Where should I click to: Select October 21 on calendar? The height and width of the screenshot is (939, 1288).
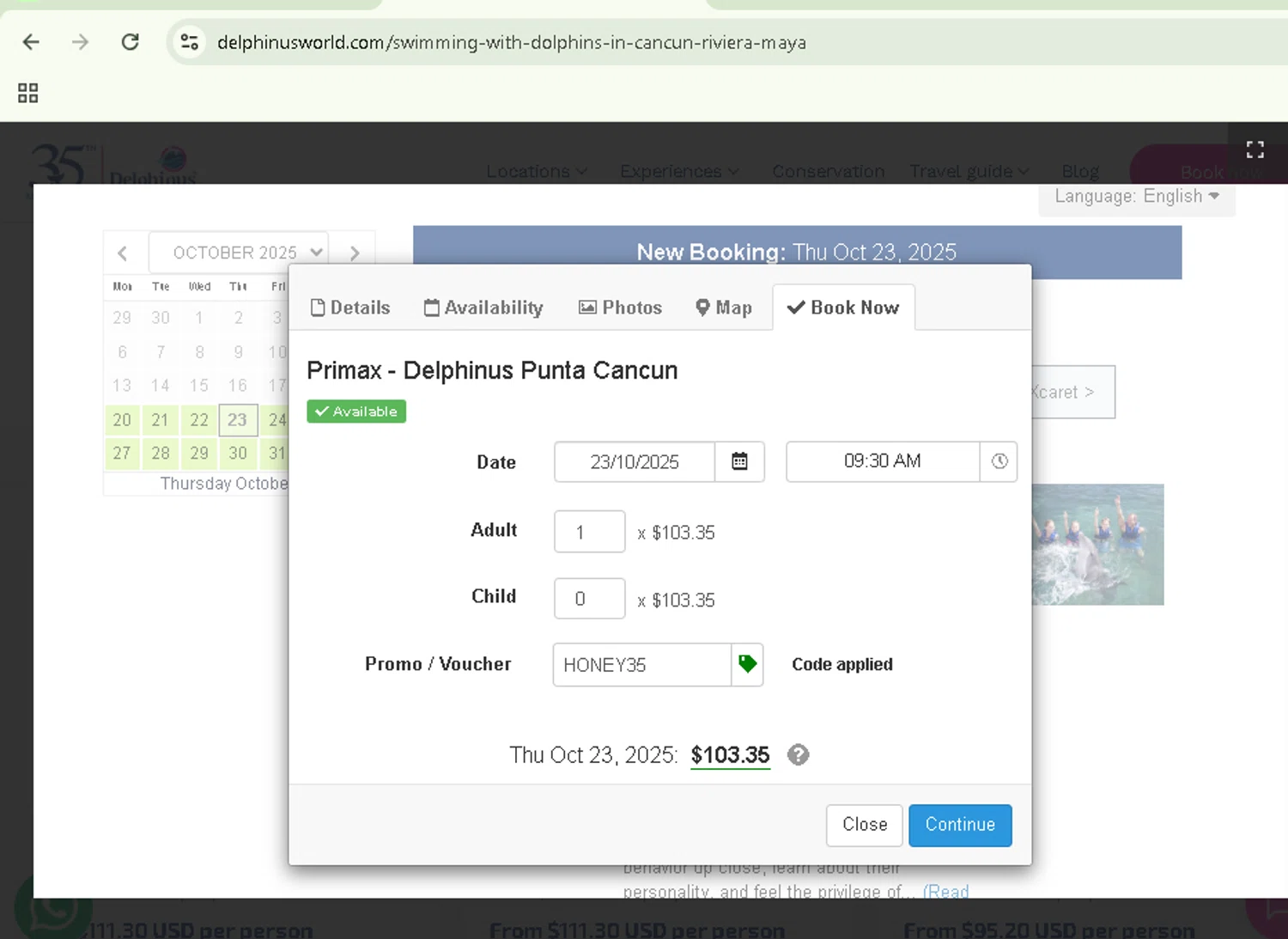161,420
